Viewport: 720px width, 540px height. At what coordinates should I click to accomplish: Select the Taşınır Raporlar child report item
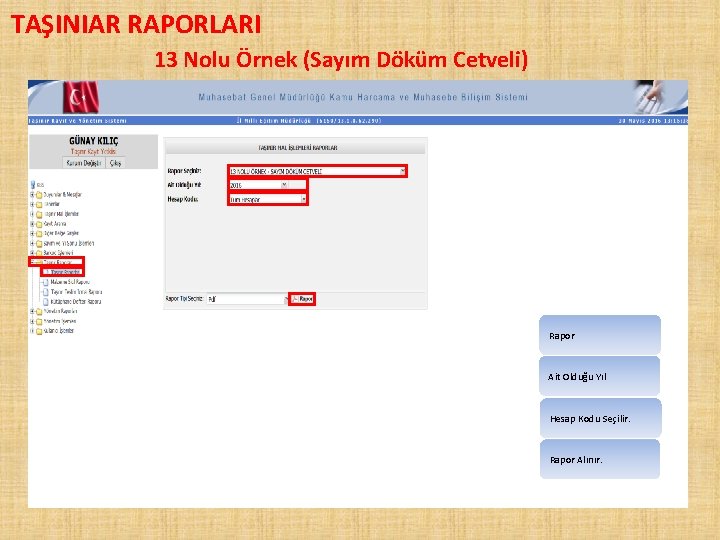click(x=66, y=272)
